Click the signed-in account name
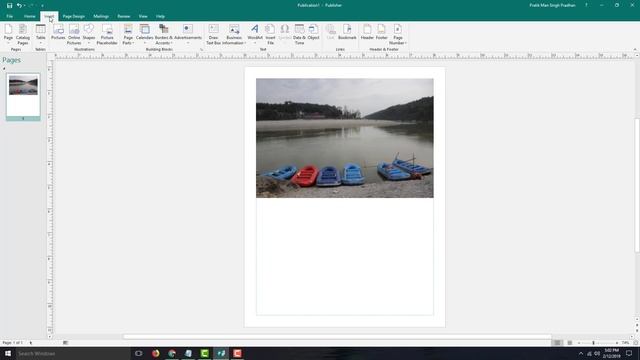The height and width of the screenshot is (360, 640). pos(552,5)
